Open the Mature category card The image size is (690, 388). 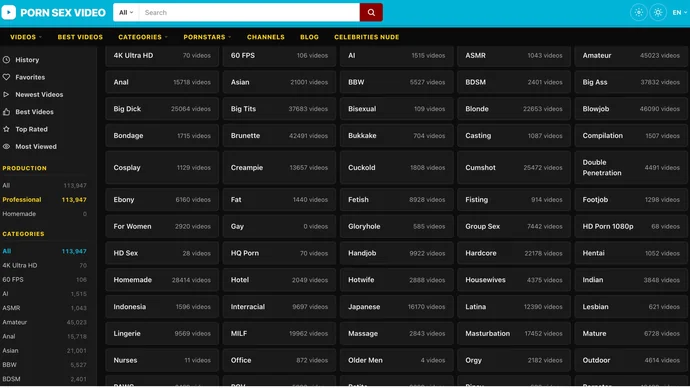(x=631, y=333)
